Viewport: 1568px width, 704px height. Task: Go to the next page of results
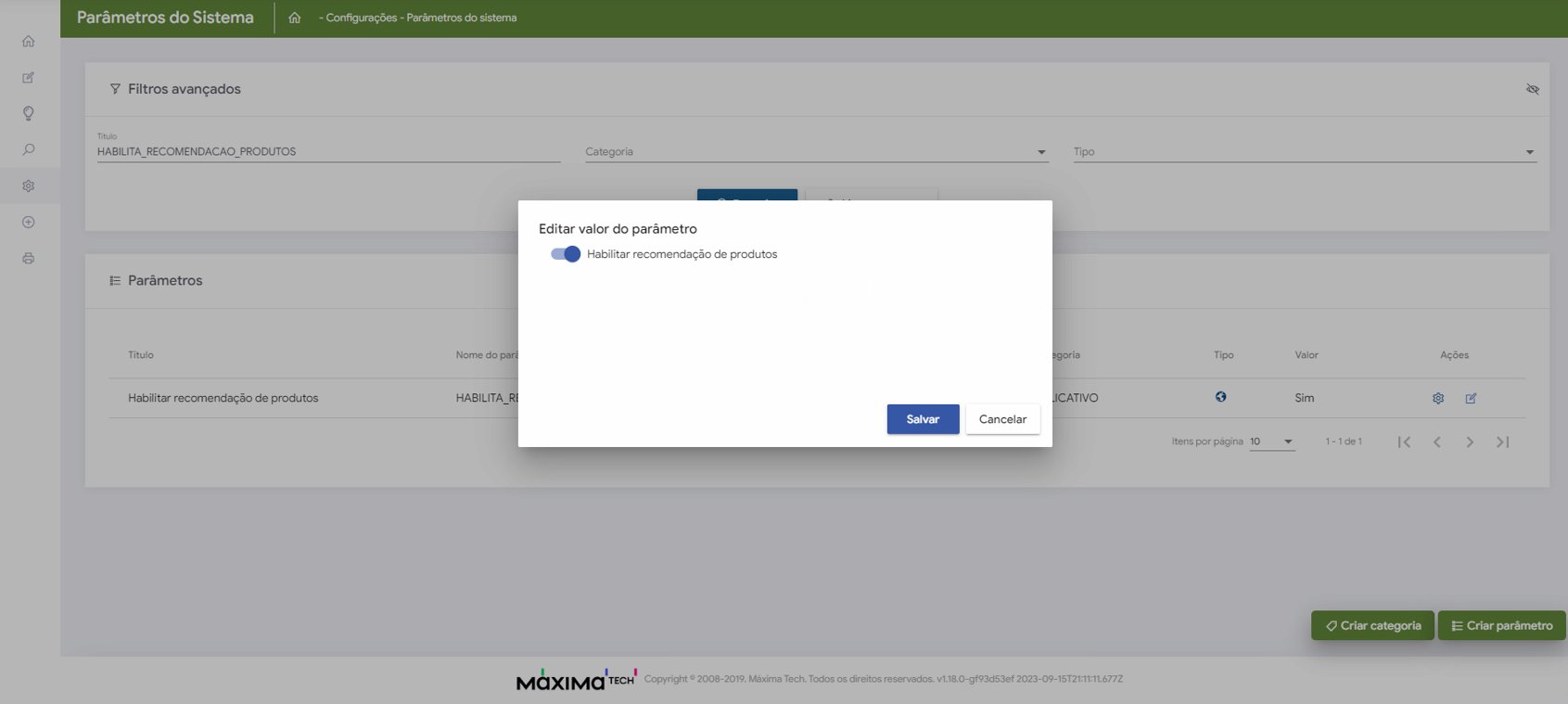(1470, 442)
